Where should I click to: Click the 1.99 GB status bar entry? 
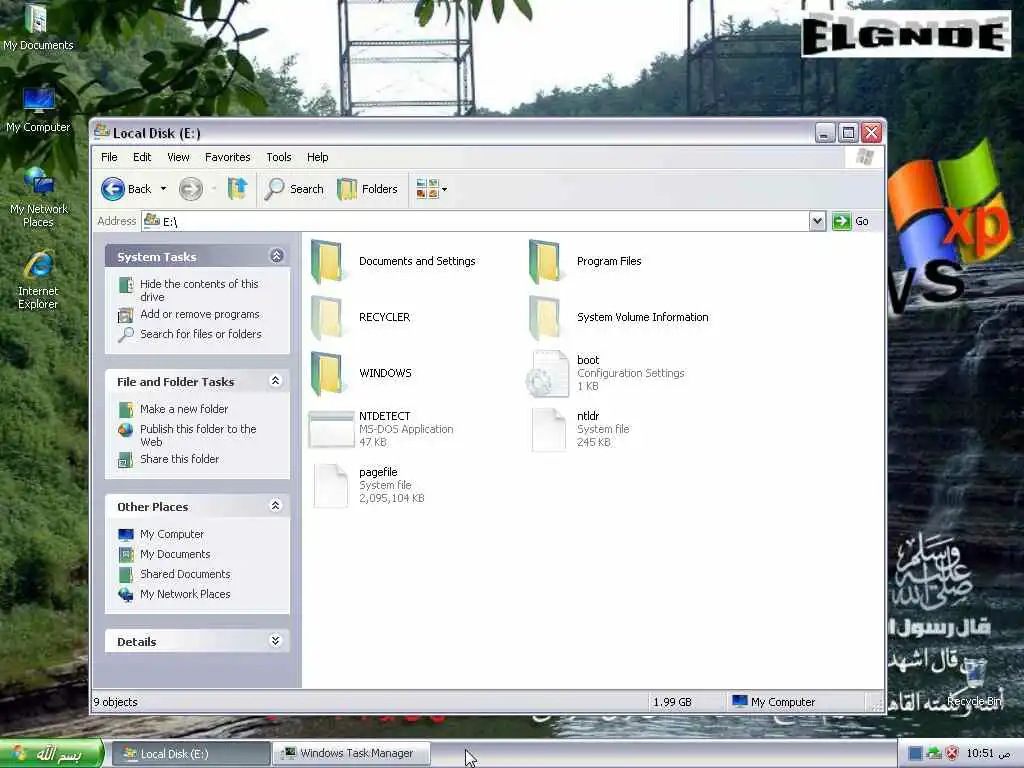[672, 702]
